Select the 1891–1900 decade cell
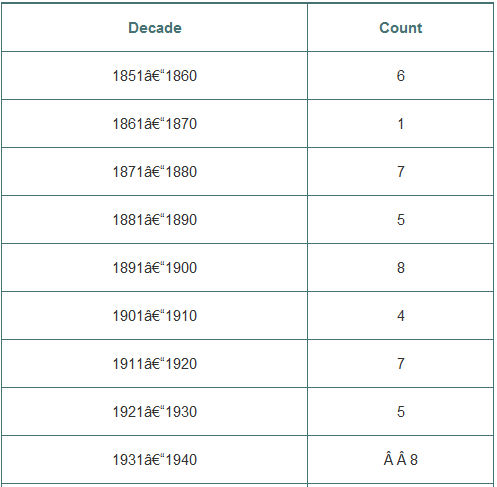 [155, 268]
